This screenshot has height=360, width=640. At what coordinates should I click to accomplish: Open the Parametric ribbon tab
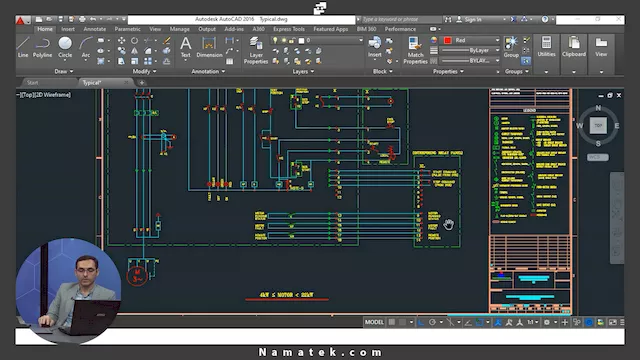127,29
